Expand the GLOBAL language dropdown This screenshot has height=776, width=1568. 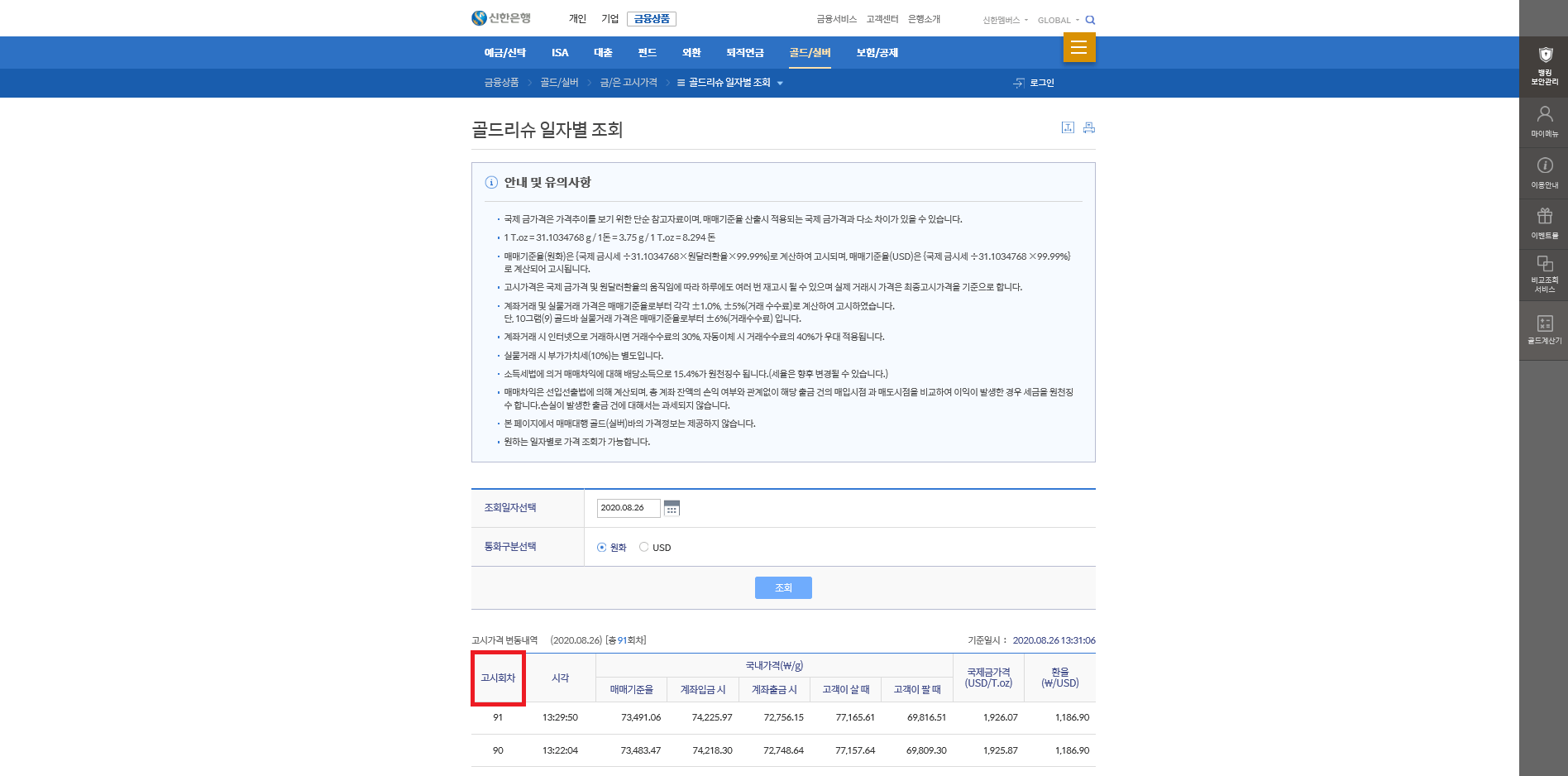tap(1057, 19)
